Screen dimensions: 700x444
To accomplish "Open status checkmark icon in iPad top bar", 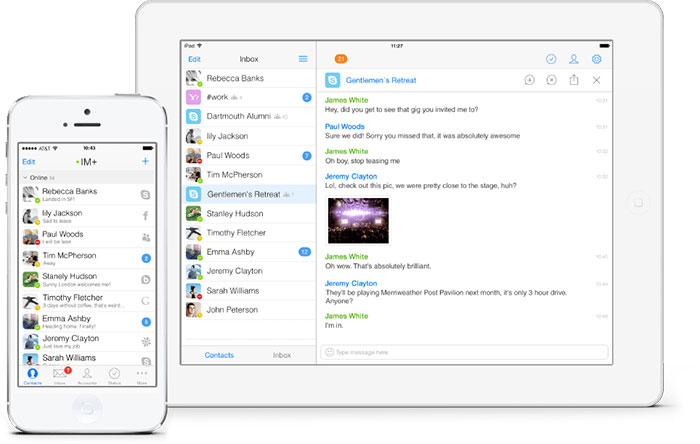I will pyautogui.click(x=551, y=59).
